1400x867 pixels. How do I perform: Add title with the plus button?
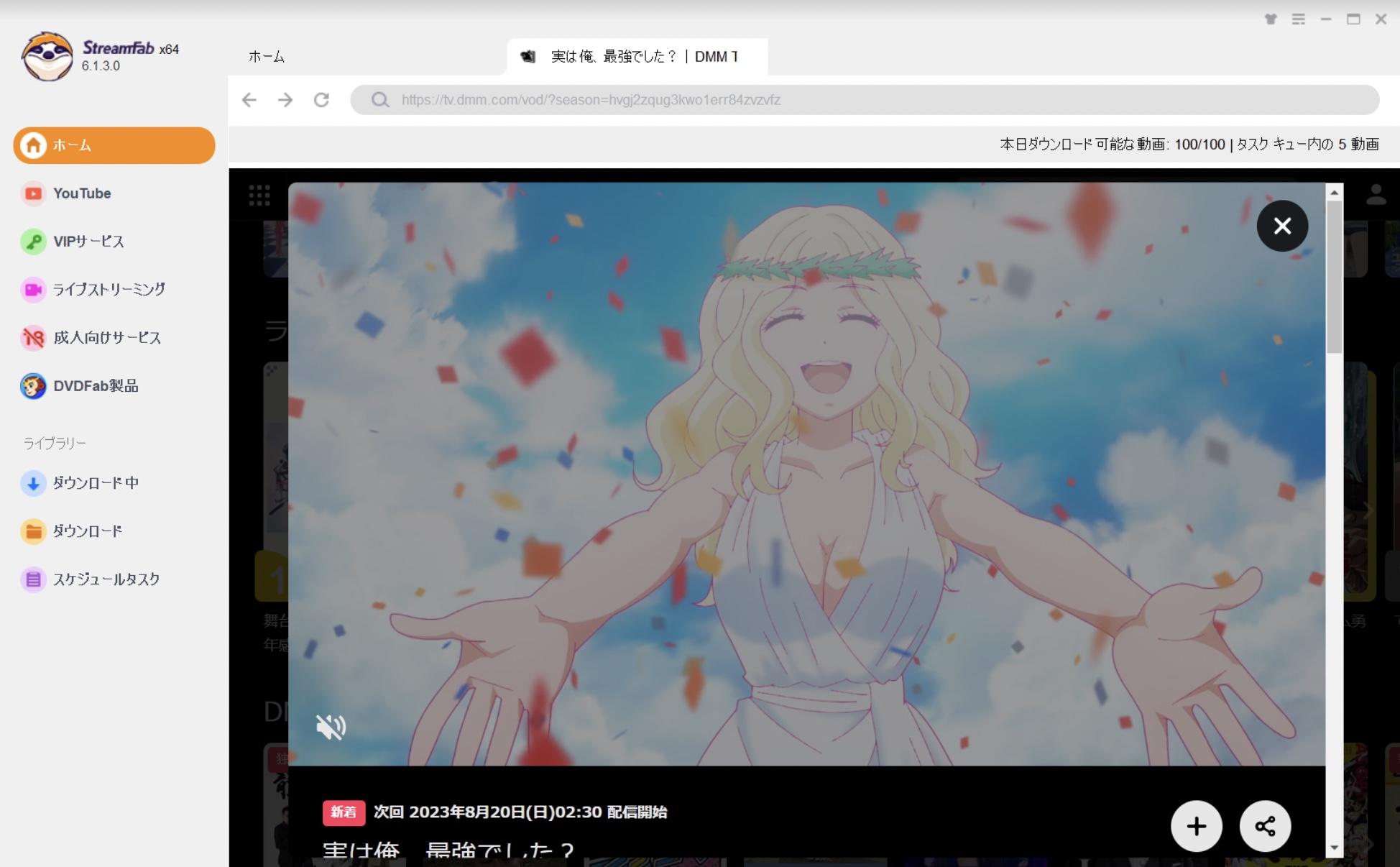pyautogui.click(x=1197, y=826)
